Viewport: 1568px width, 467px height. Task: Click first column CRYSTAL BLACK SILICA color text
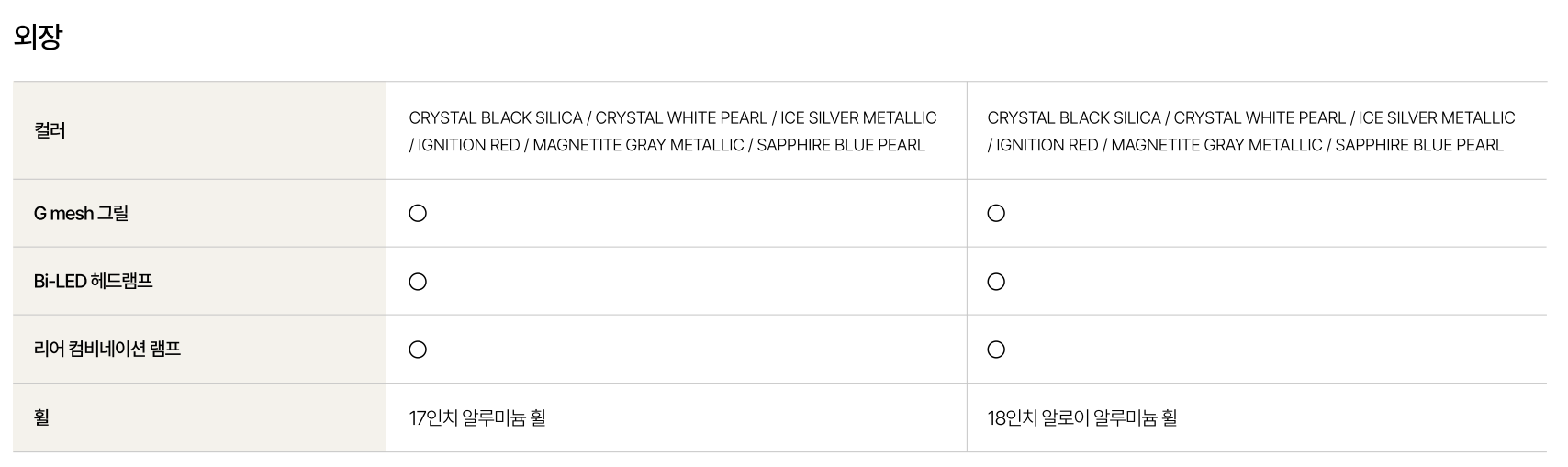[x=496, y=117]
